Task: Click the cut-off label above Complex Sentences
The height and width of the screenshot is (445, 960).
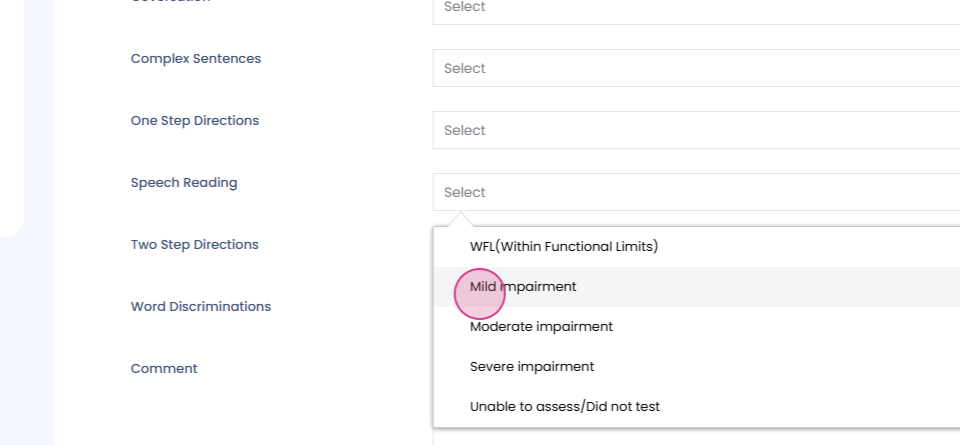Action: click(x=171, y=2)
